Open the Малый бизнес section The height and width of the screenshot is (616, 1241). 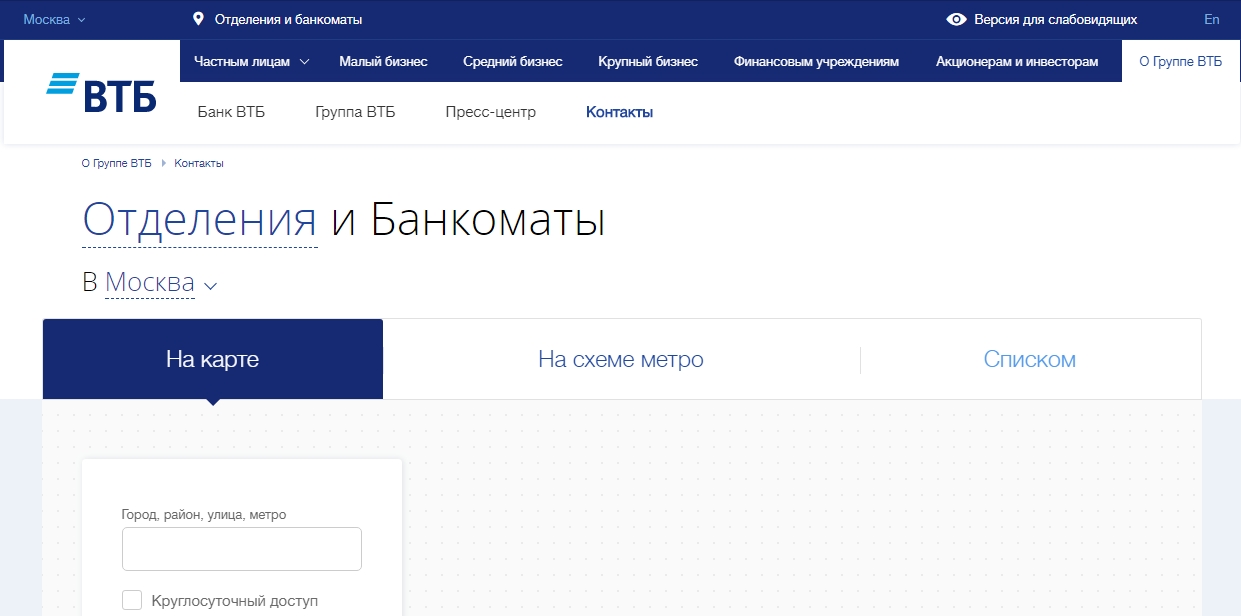pyautogui.click(x=383, y=61)
